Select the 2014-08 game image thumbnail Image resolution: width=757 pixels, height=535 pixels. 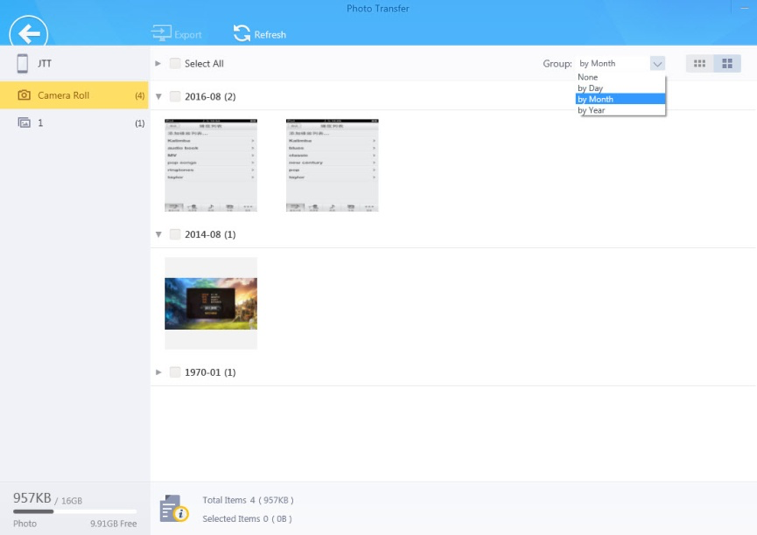click(x=211, y=303)
